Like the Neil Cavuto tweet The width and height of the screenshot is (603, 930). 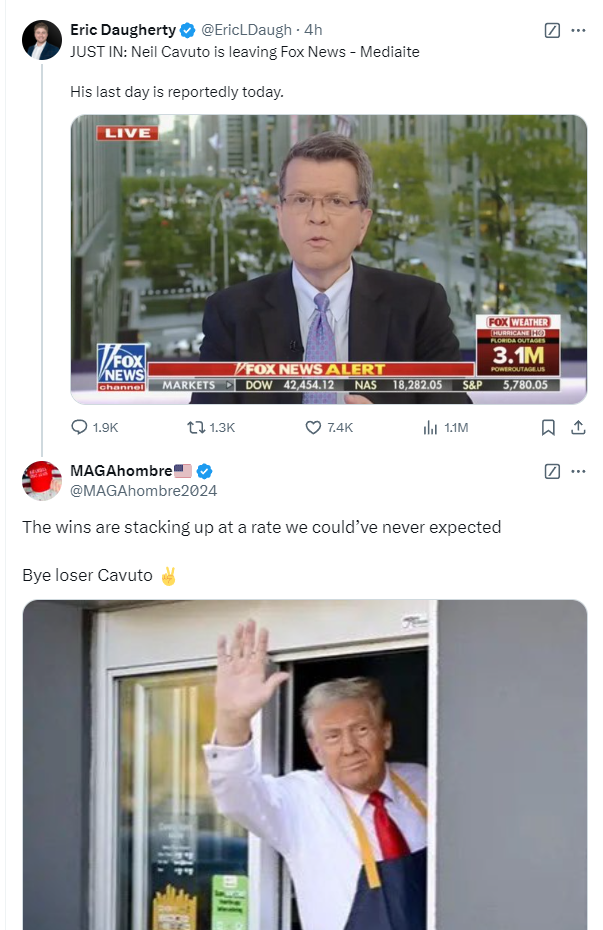(x=313, y=427)
